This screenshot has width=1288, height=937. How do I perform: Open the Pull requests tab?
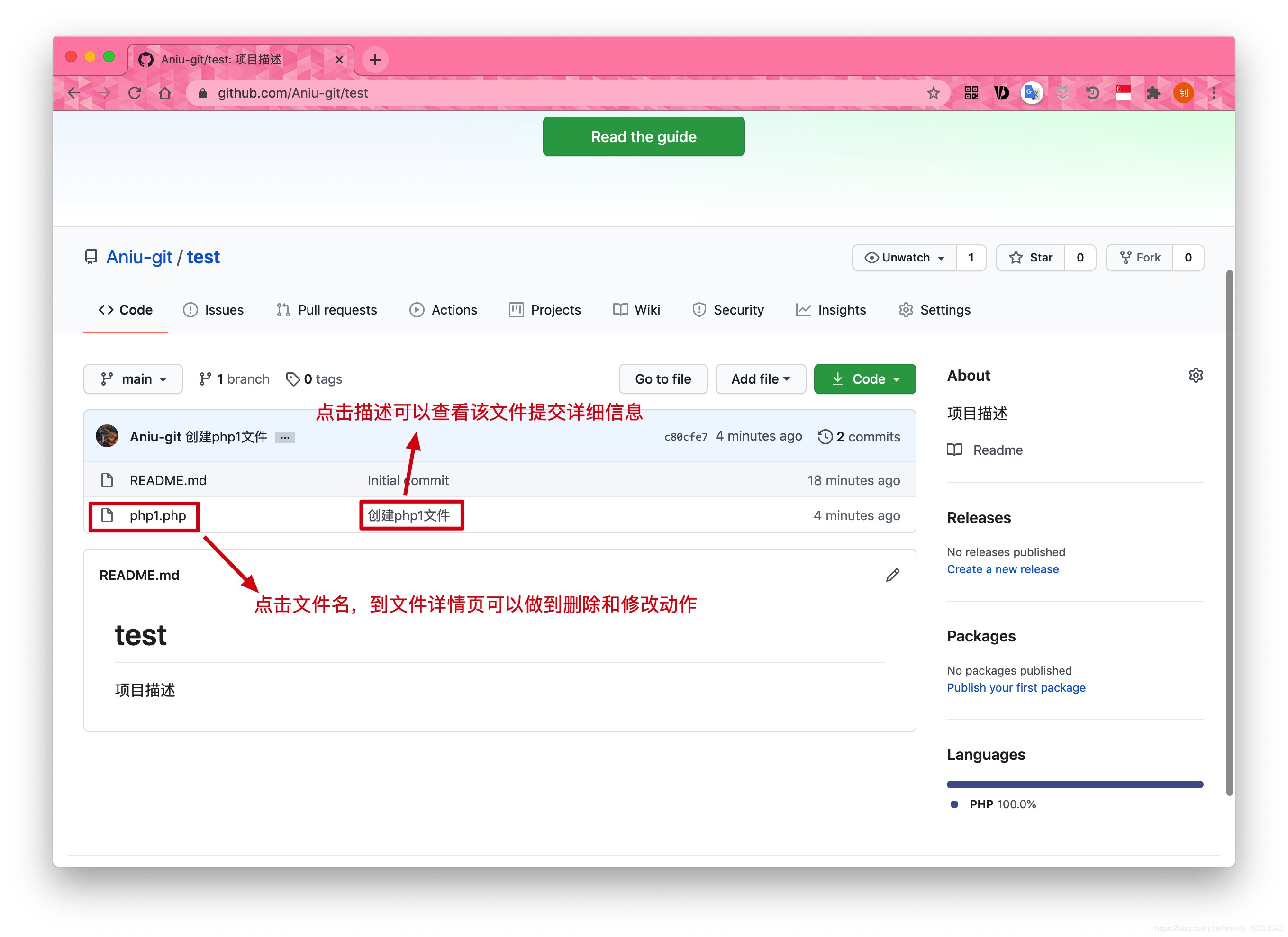[x=327, y=310]
